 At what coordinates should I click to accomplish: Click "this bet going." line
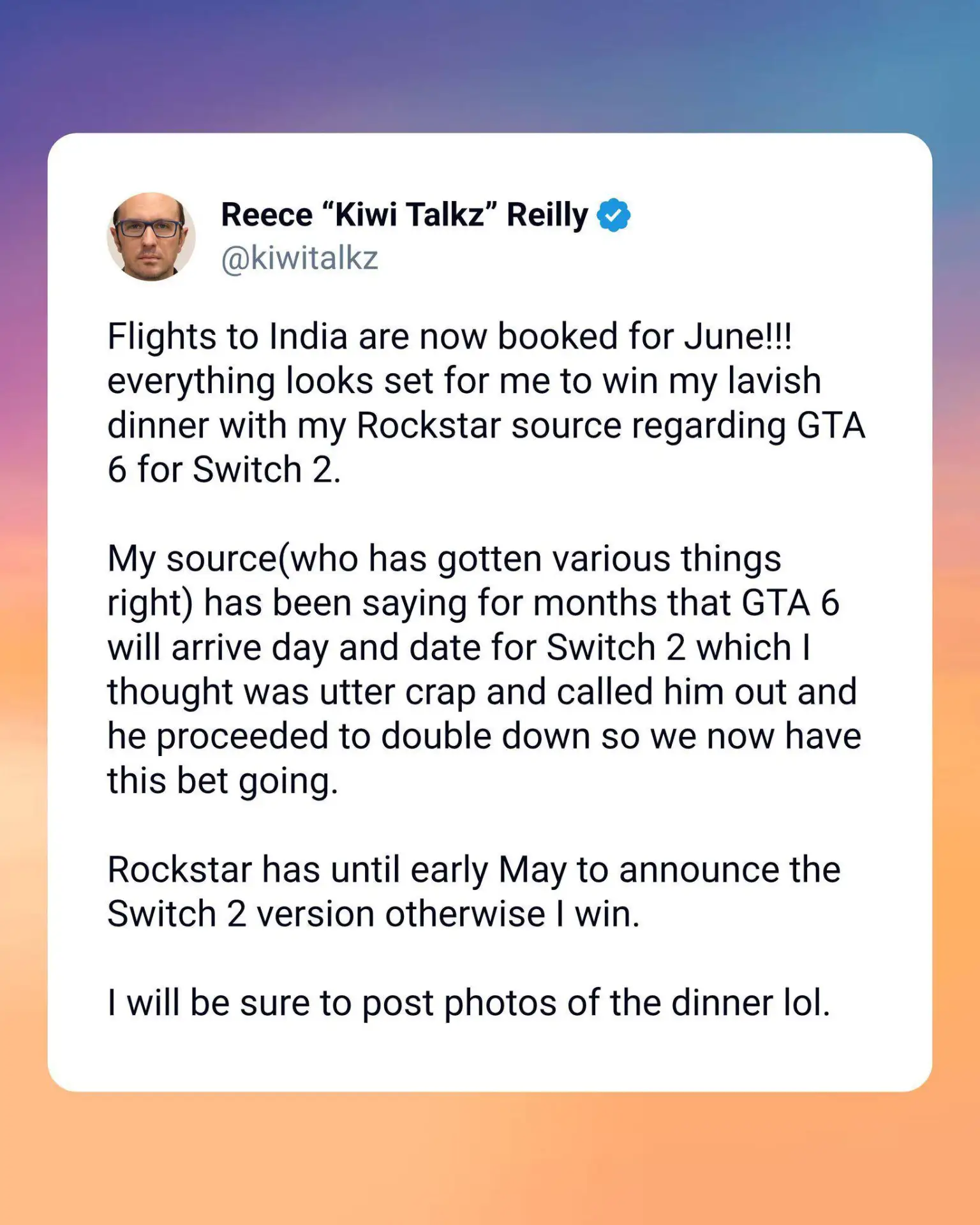[222, 781]
